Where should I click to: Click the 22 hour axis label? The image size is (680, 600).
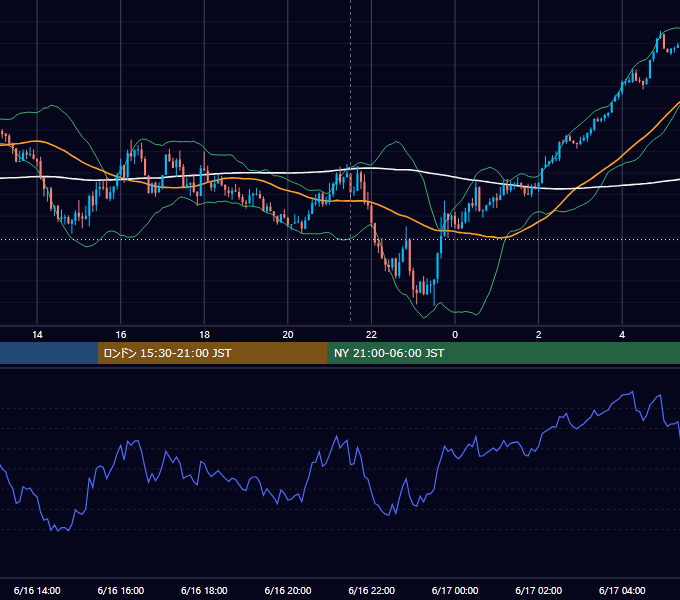[x=371, y=335]
